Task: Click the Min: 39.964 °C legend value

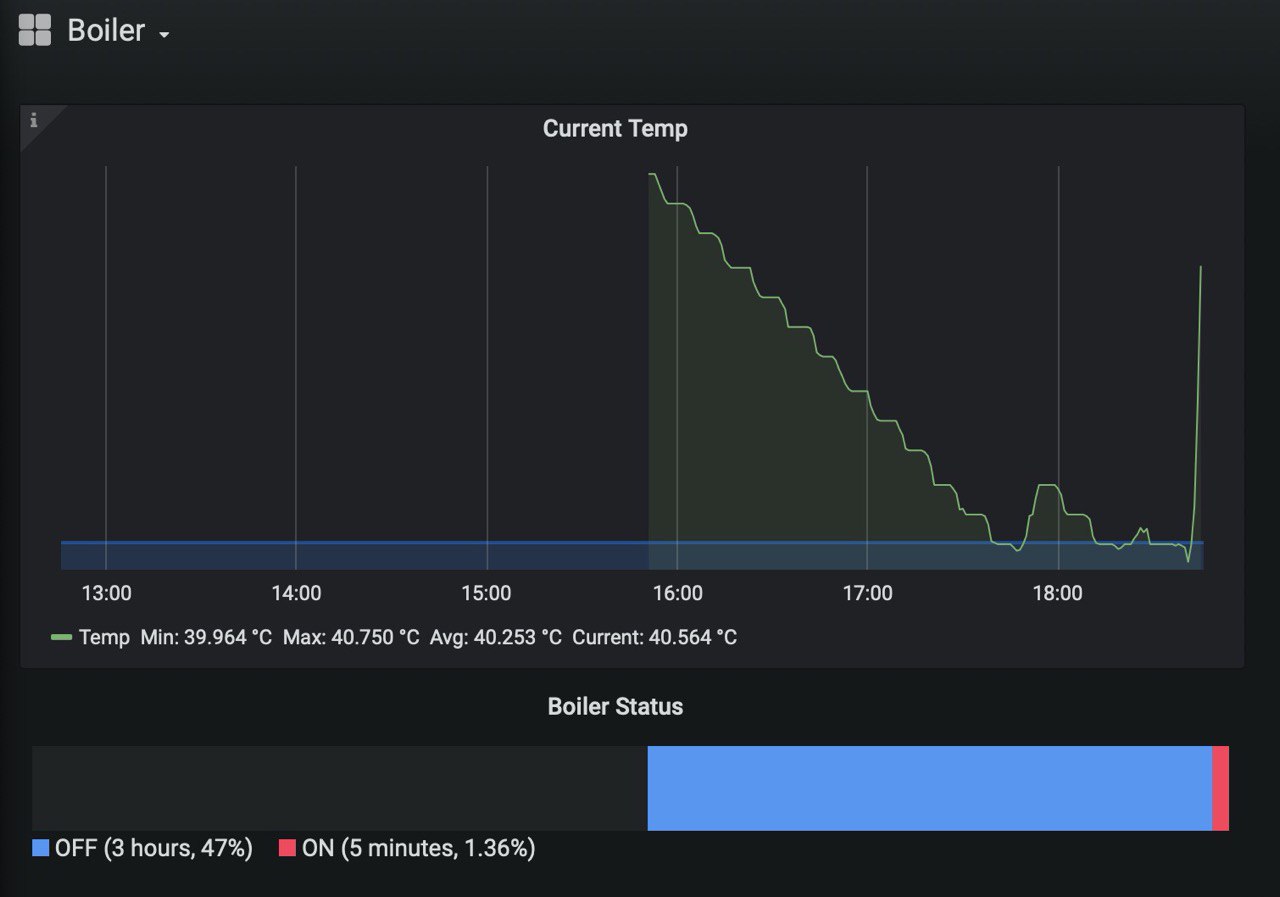Action: point(206,637)
